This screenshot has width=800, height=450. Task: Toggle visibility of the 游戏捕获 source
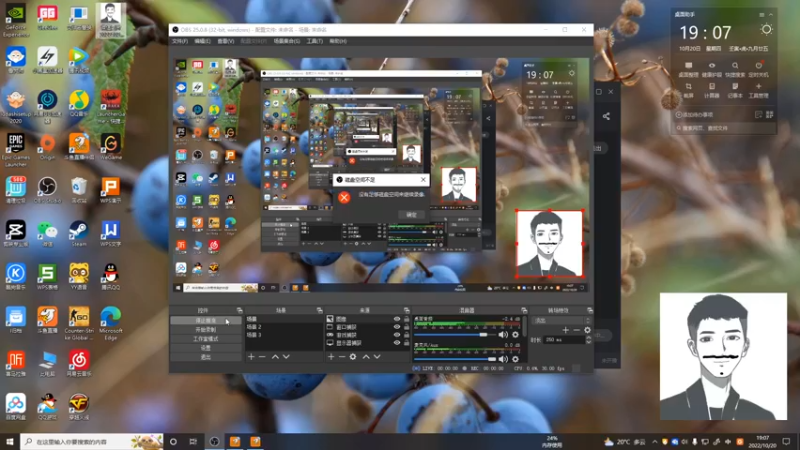coord(396,335)
